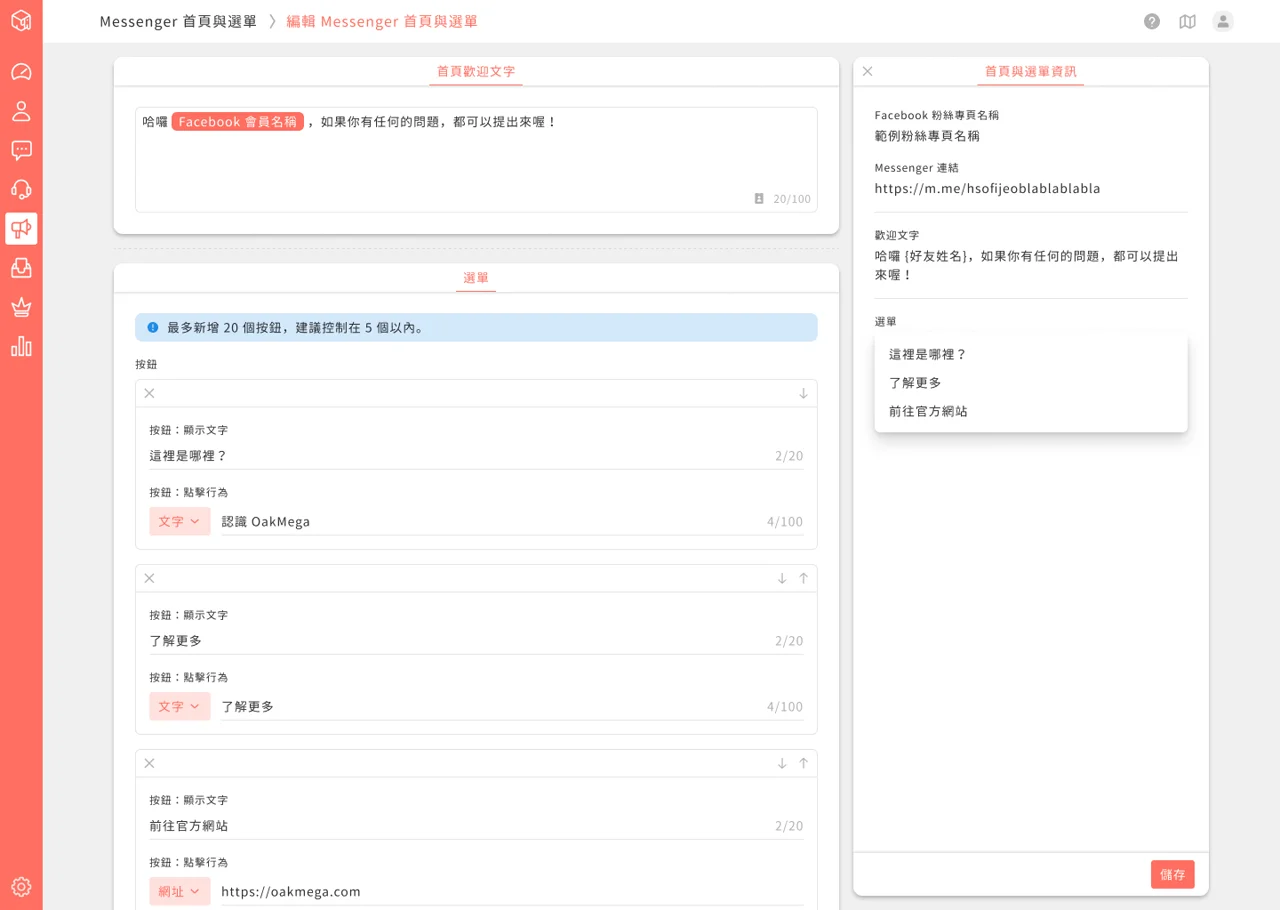This screenshot has height=910, width=1280.
Task: Open the inbox tray sidebar icon
Action: point(21,268)
